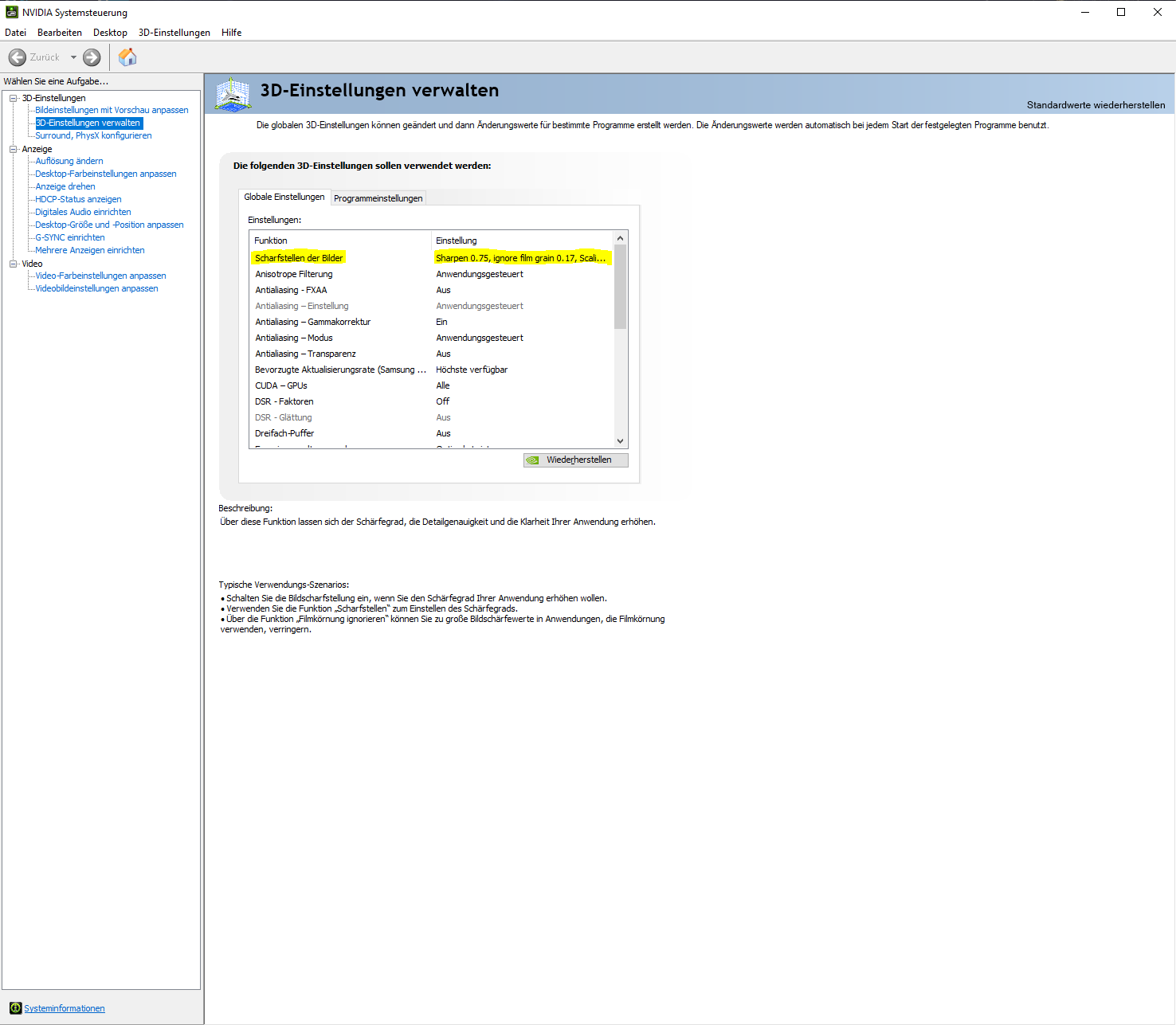Screen dimensions: 1176x1025
Task: Open Video-Farbeinstellungen anpassen
Action: (100, 276)
